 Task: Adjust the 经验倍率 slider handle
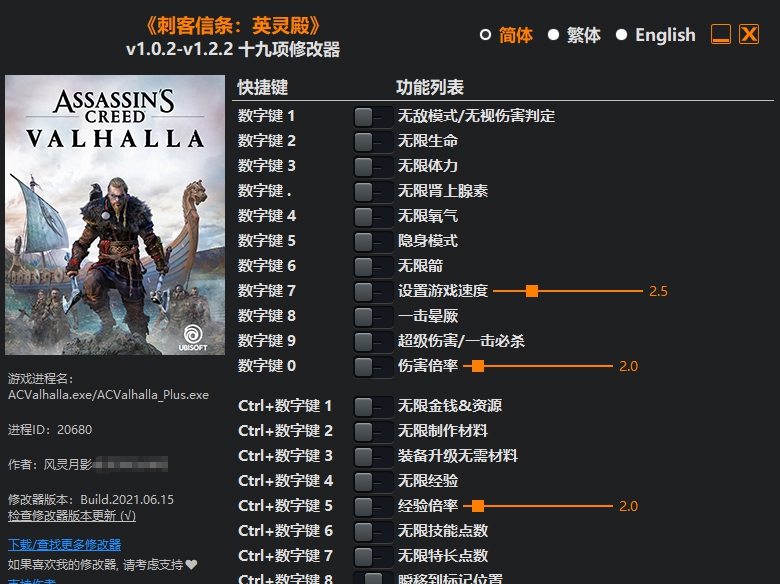[478, 506]
